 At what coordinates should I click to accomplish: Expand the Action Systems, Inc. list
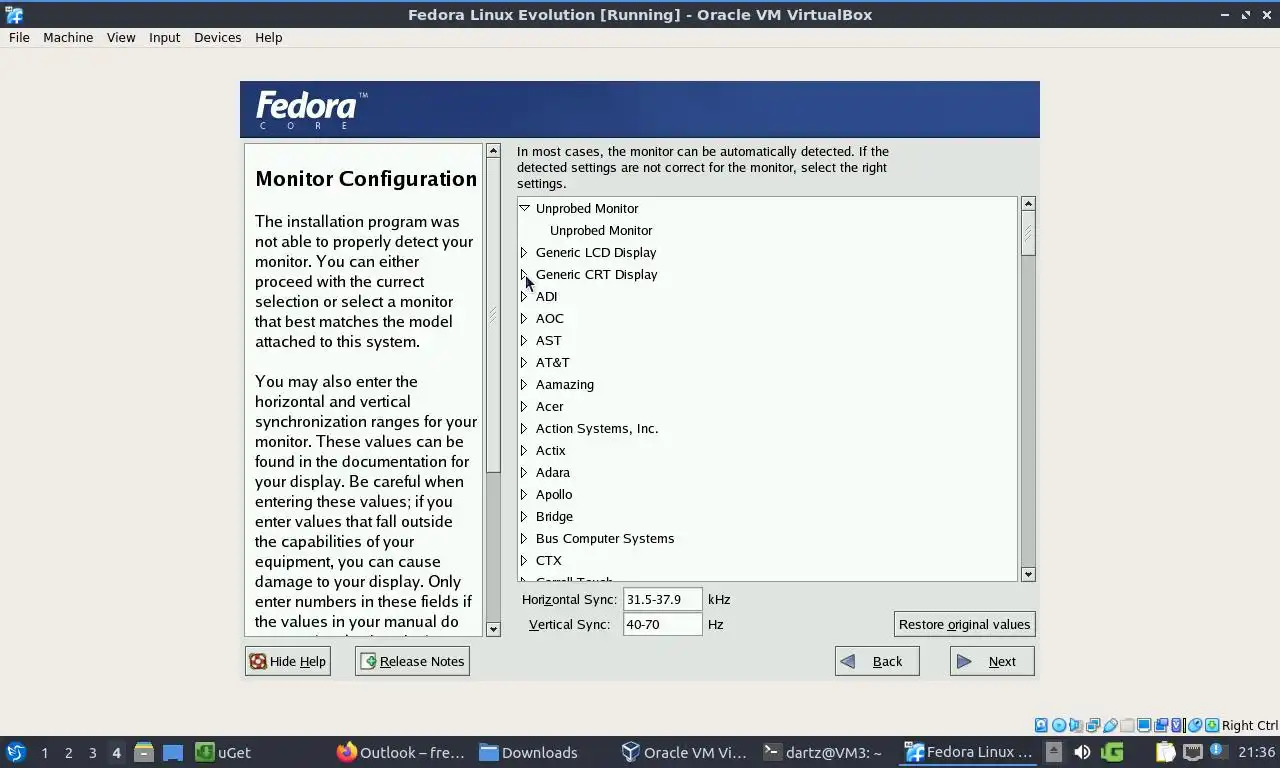(524, 428)
